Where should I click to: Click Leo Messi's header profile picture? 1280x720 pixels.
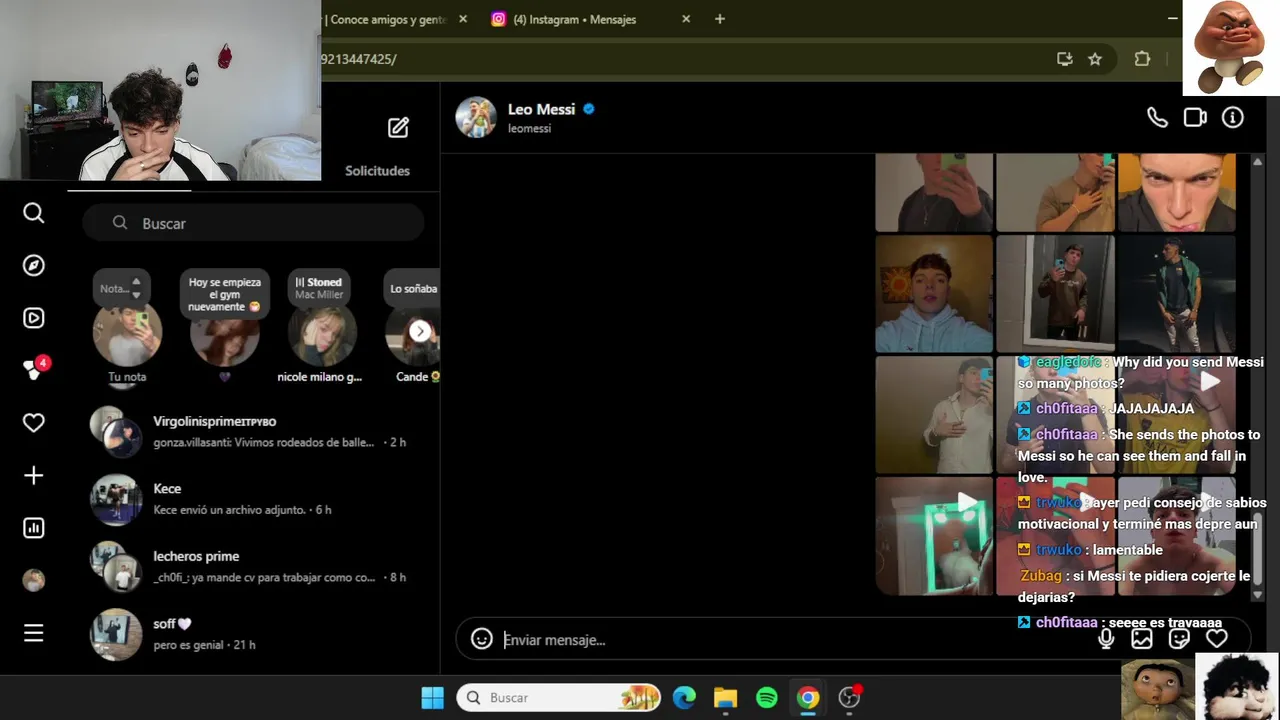tap(476, 117)
